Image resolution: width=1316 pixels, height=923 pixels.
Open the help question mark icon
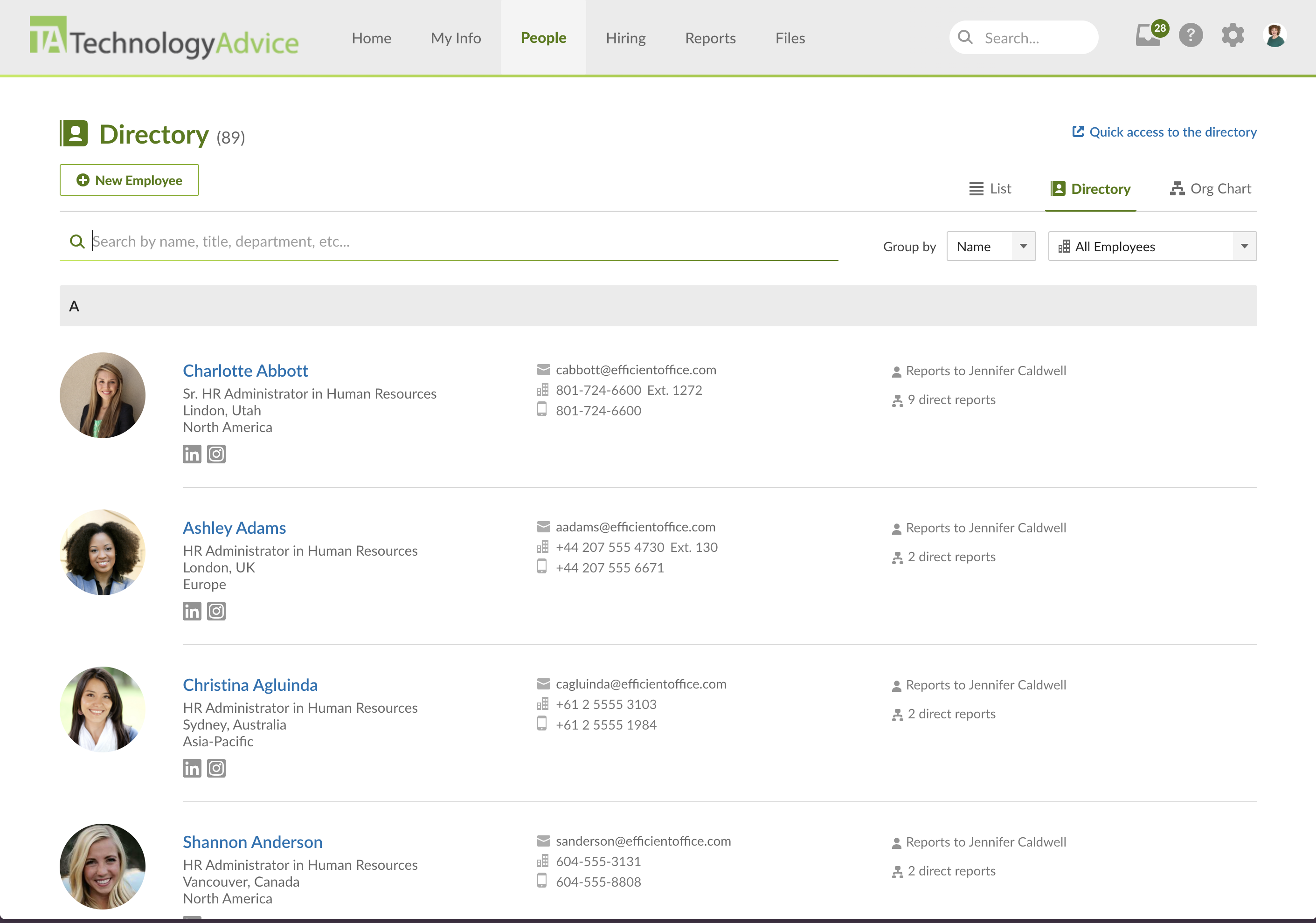click(1191, 35)
